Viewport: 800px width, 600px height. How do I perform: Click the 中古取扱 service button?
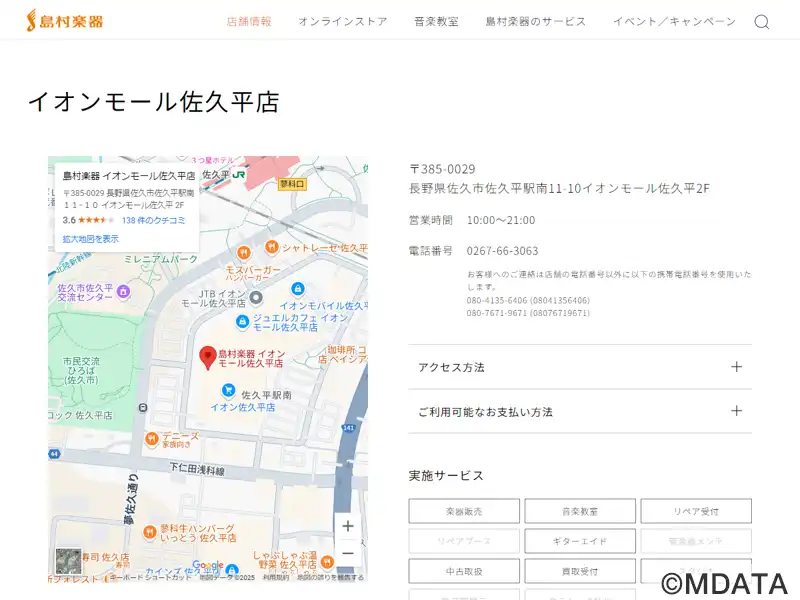pyautogui.click(x=464, y=571)
